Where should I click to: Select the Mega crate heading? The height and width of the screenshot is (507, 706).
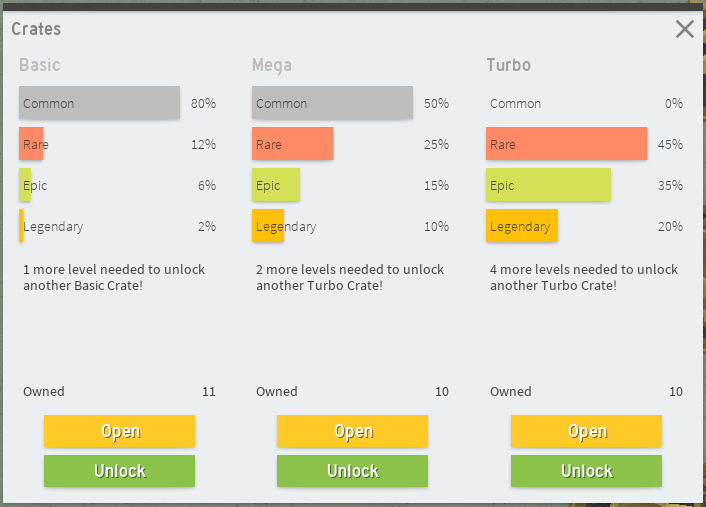[271, 65]
